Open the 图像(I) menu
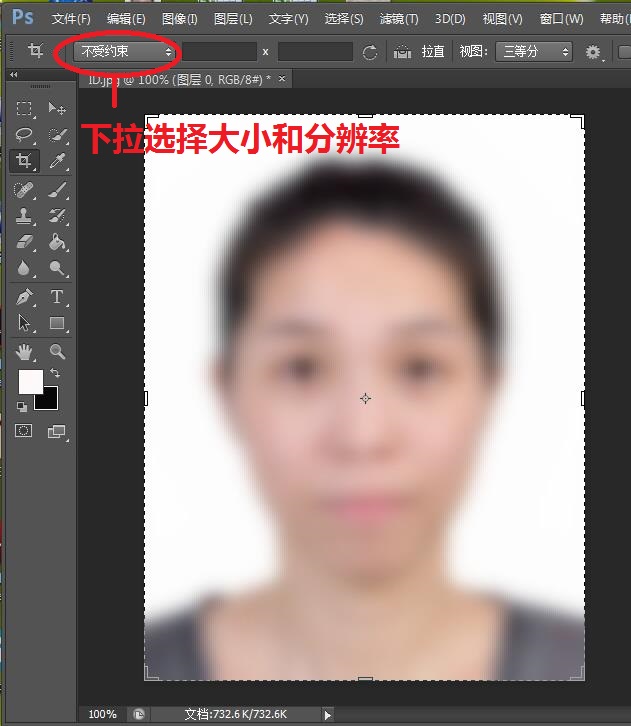The image size is (631, 726). tap(180, 19)
